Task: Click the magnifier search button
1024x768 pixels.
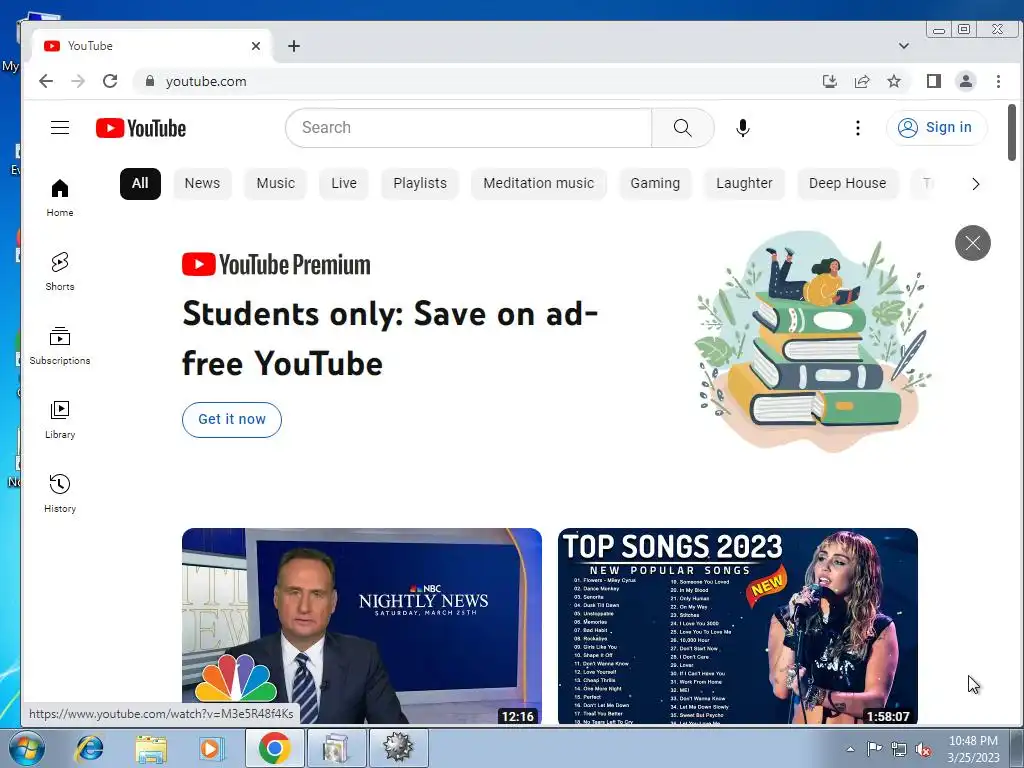Action: click(682, 127)
